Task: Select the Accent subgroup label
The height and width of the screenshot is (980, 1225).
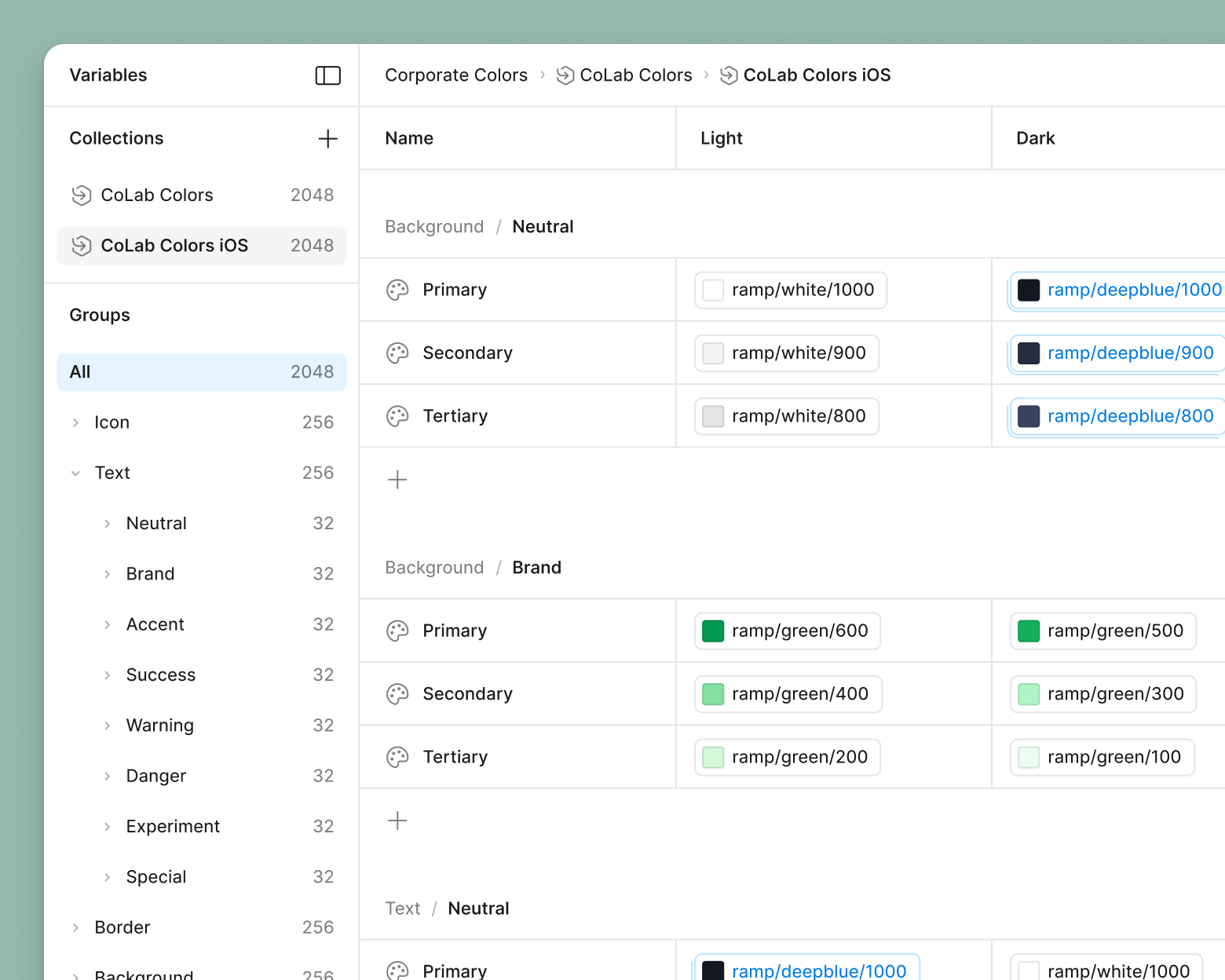Action: [x=155, y=624]
